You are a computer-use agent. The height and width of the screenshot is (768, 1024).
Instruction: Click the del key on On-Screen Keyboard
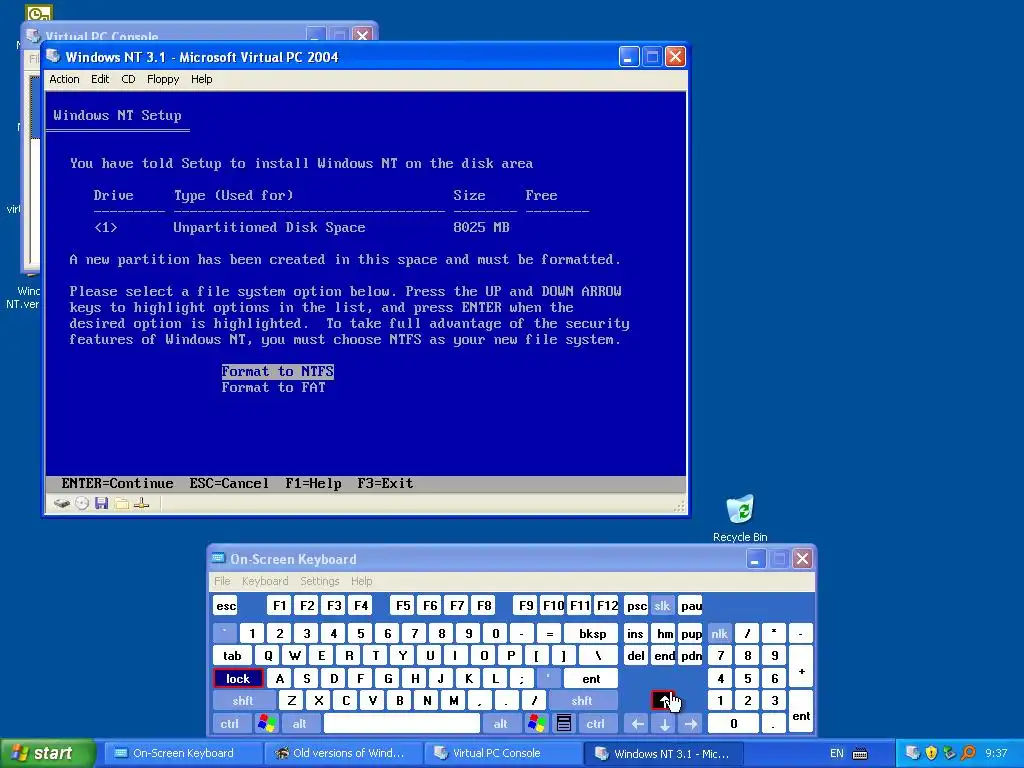[636, 656]
